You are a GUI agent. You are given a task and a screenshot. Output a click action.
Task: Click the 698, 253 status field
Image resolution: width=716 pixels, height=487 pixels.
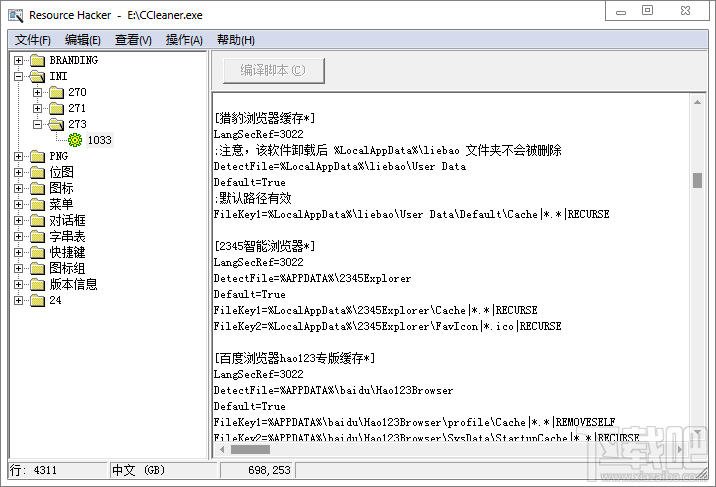pos(258,470)
